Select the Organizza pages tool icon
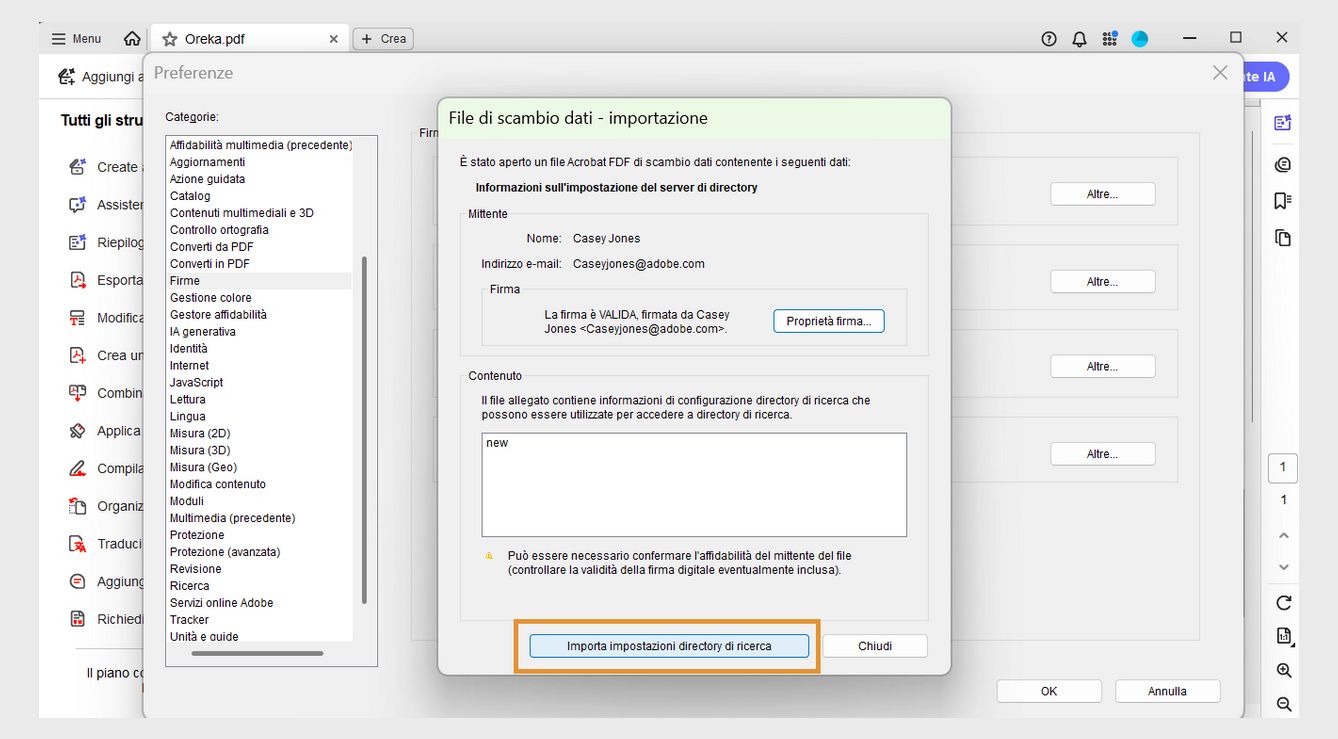1338x739 pixels. click(x=77, y=506)
